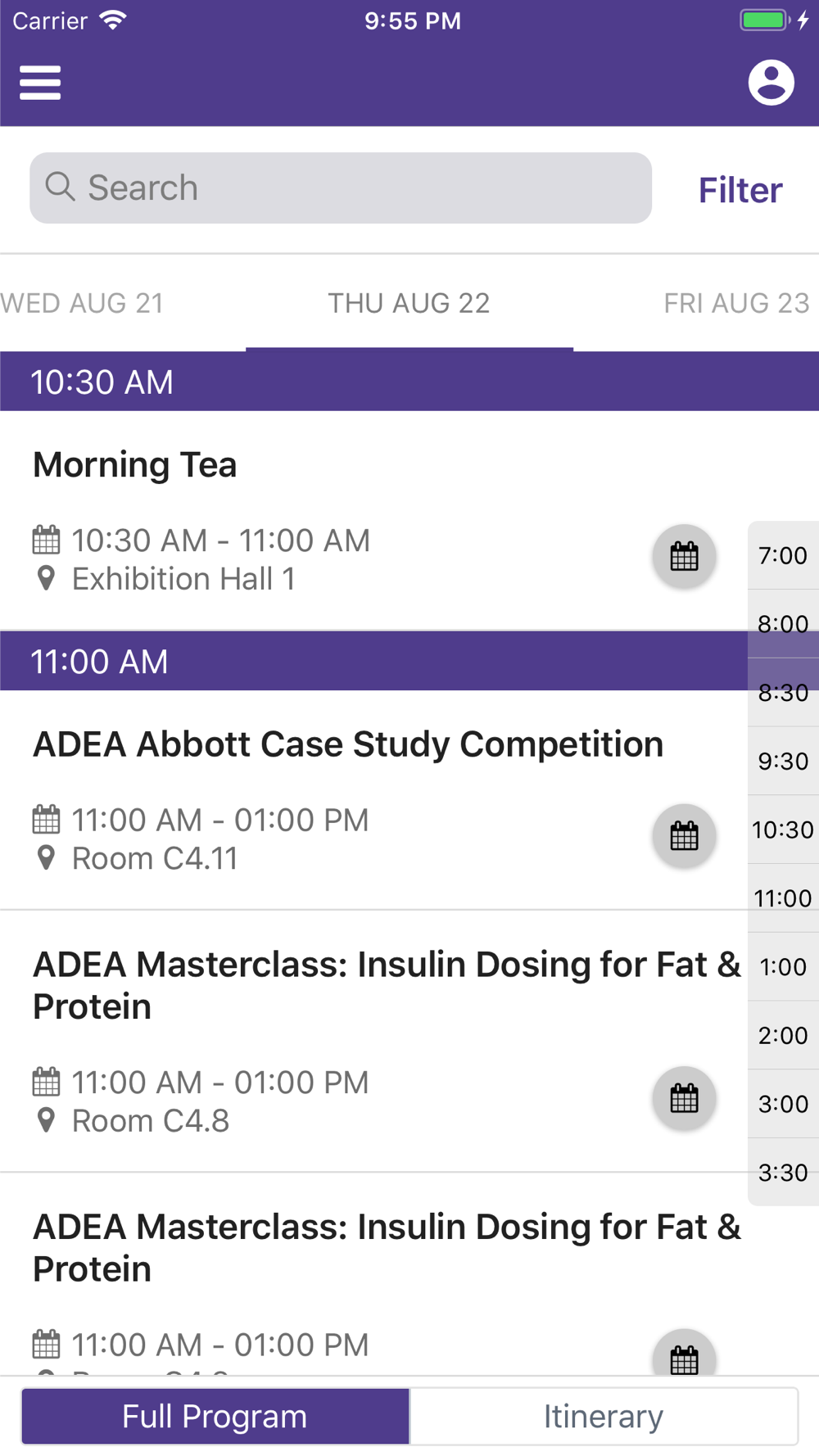Add ADEA Abbott Case Study to itinerary
The width and height of the screenshot is (819, 1456).
(x=684, y=836)
